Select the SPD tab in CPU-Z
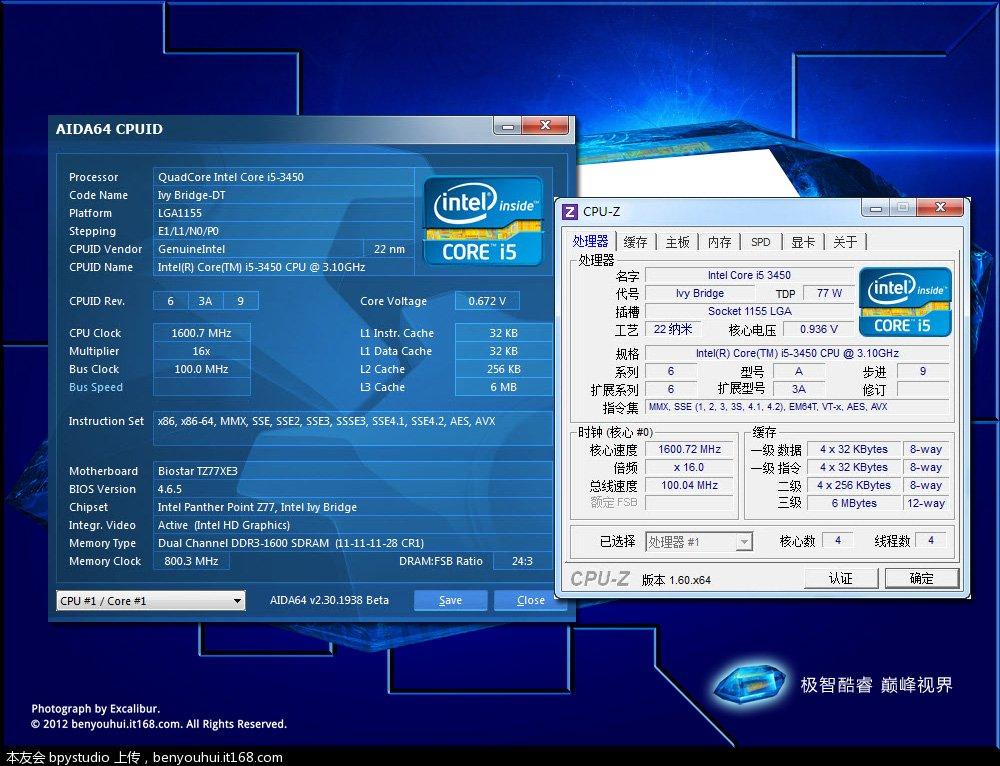Screen dimensions: 1000x766 (x=761, y=242)
